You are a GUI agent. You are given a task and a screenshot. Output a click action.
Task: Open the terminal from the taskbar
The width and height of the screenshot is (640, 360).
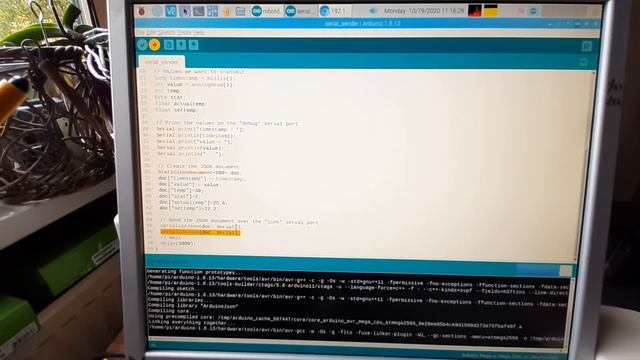(x=199, y=11)
